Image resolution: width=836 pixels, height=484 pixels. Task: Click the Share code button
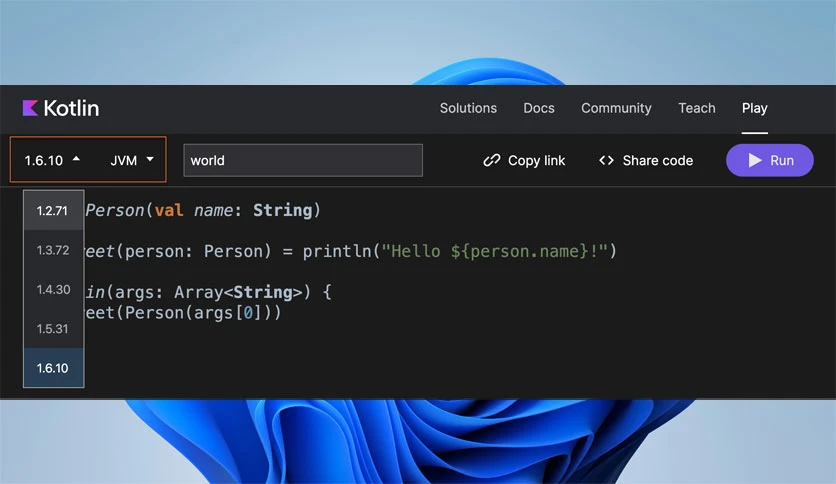646,160
